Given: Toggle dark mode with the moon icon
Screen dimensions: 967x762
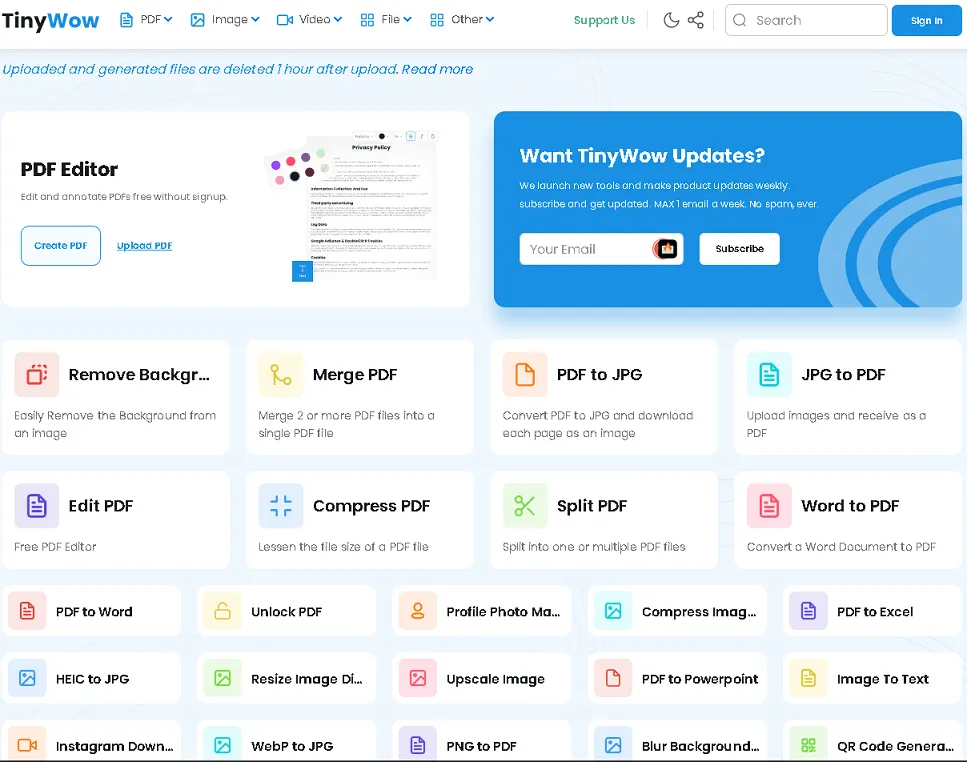Looking at the screenshot, I should 671,20.
